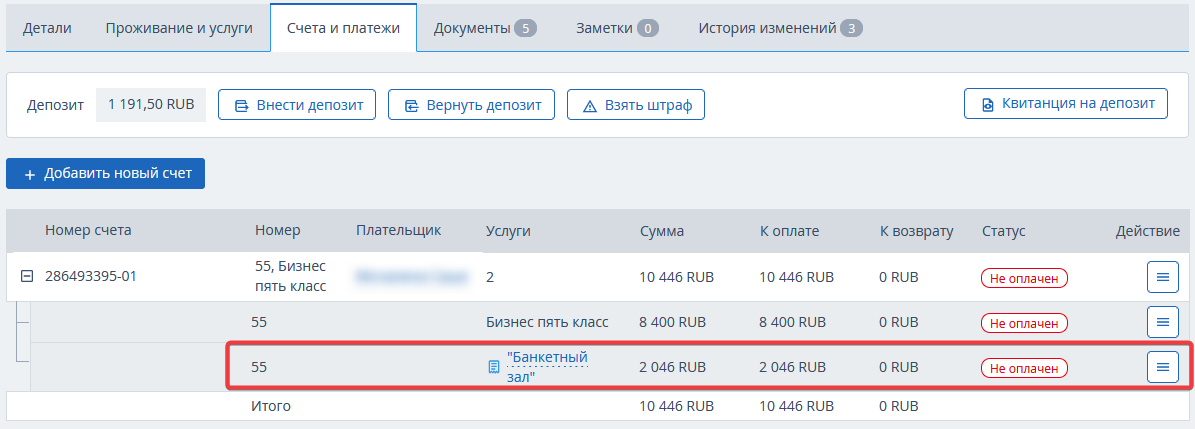Click Не оплачен status in Бизнес пять класс row
This screenshot has height=429, width=1195.
click(1024, 323)
